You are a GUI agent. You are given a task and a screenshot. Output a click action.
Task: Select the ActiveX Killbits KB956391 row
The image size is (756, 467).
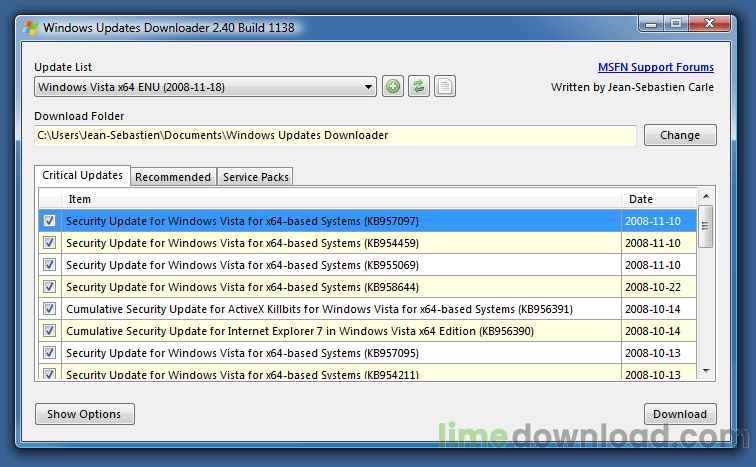(x=367, y=309)
